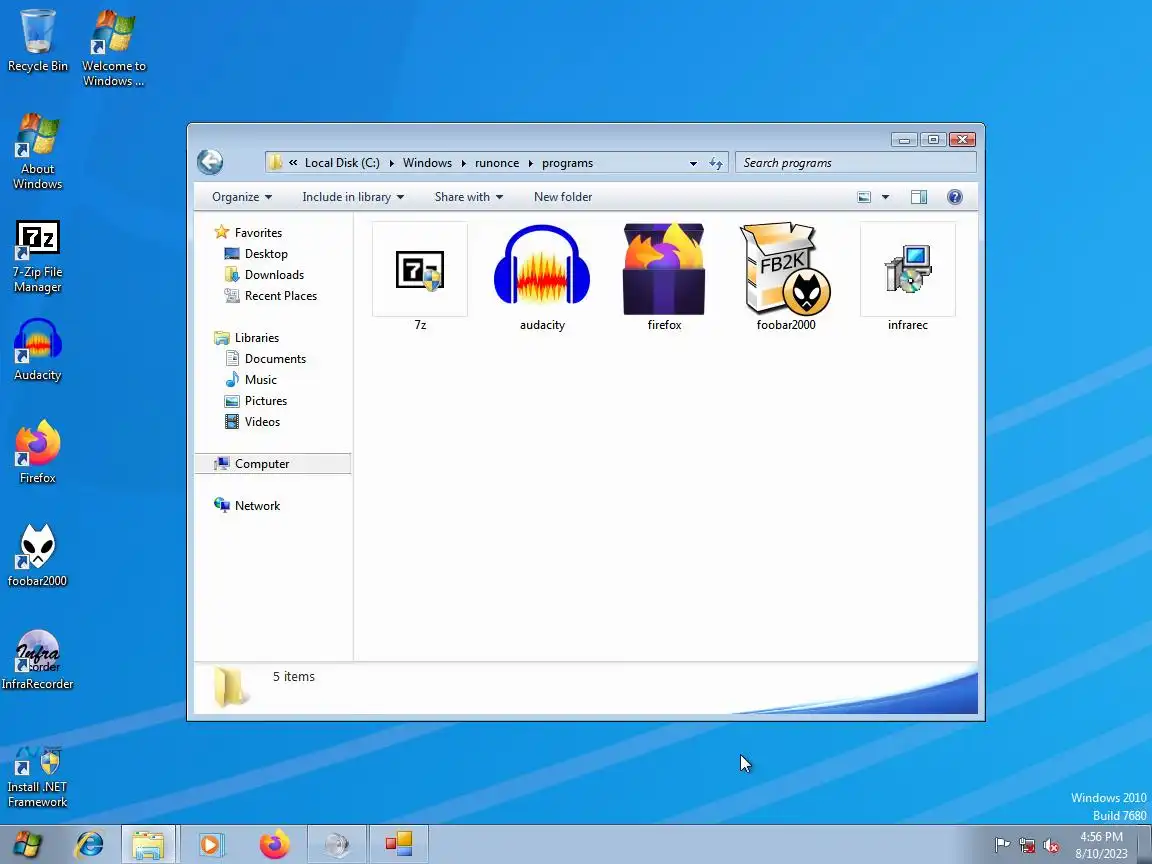This screenshot has width=1152, height=864.
Task: Click in the Search programs box
Action: pos(856,163)
